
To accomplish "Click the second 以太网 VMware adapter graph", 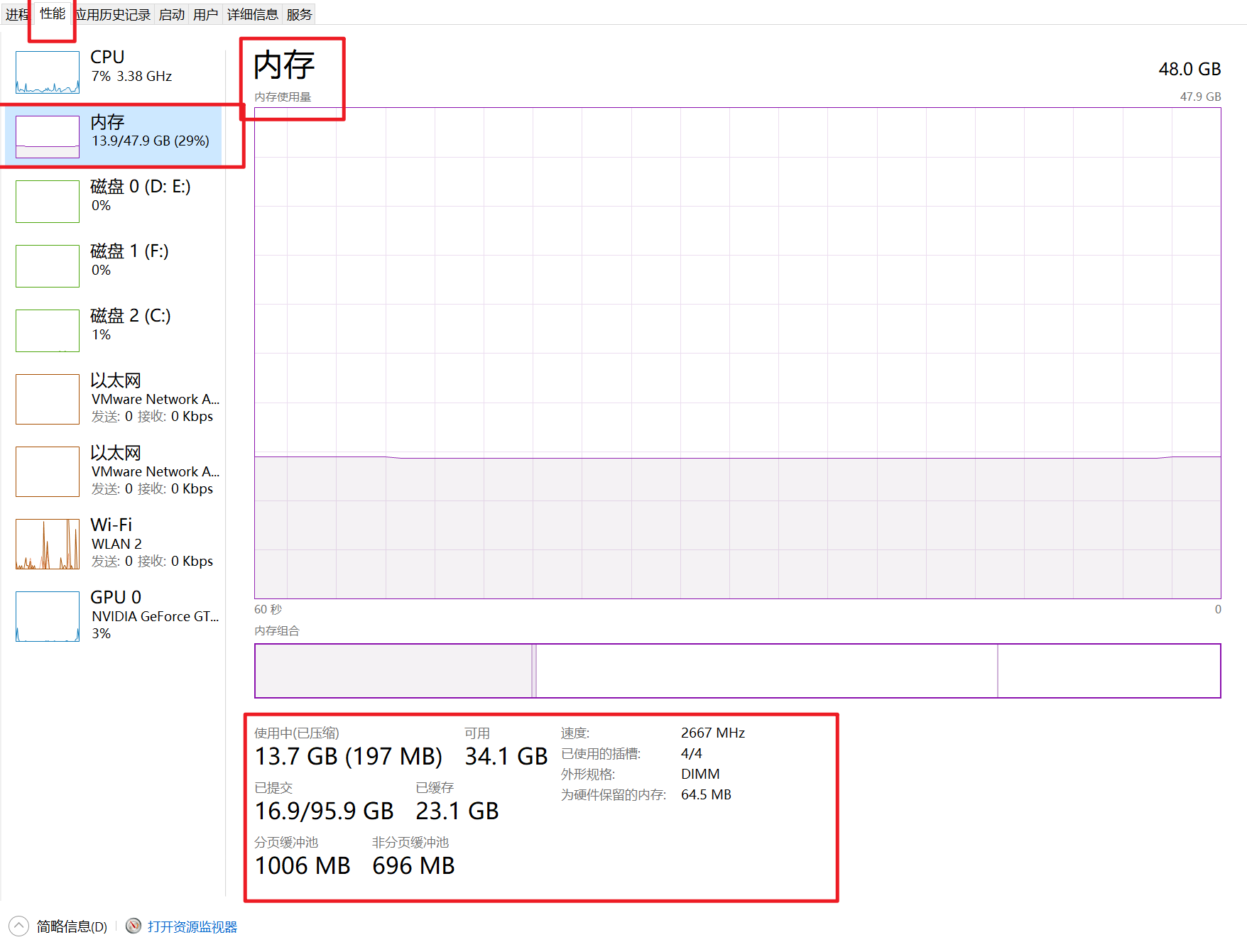I will 48,471.
